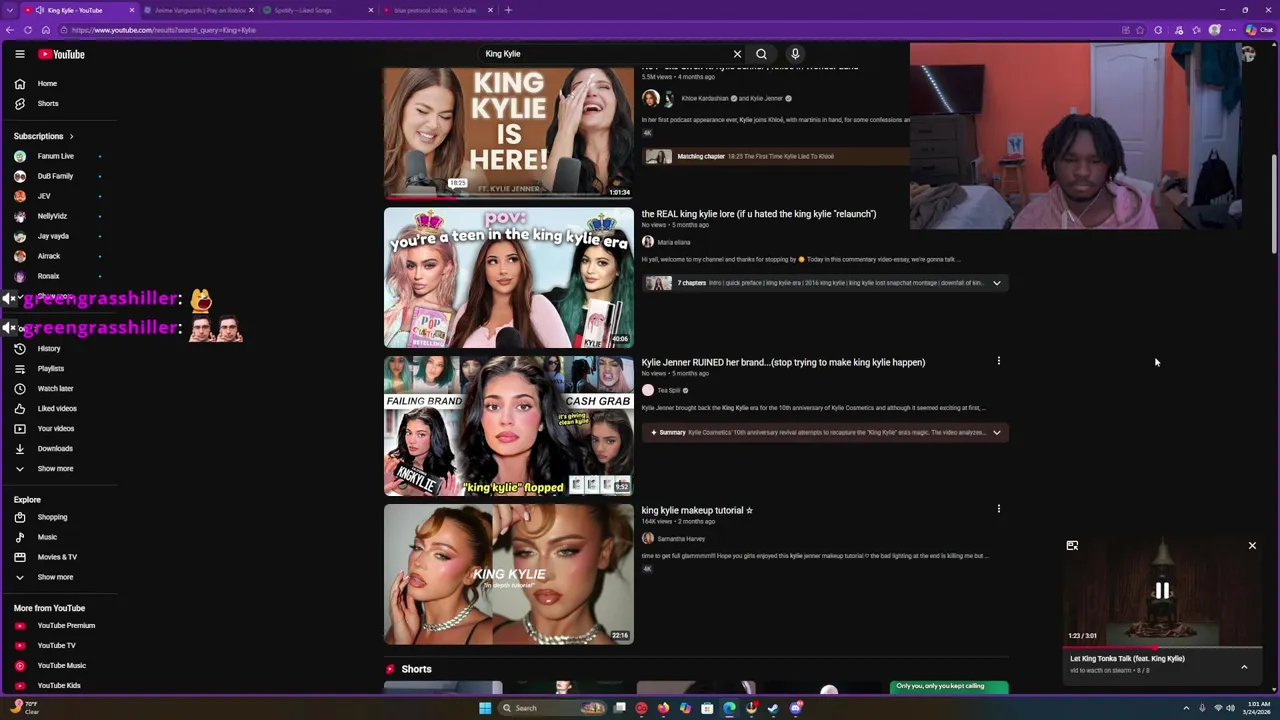Image resolution: width=1280 pixels, height=720 pixels.
Task: Expand the 7 chapters dropdown
Action: coord(996,283)
